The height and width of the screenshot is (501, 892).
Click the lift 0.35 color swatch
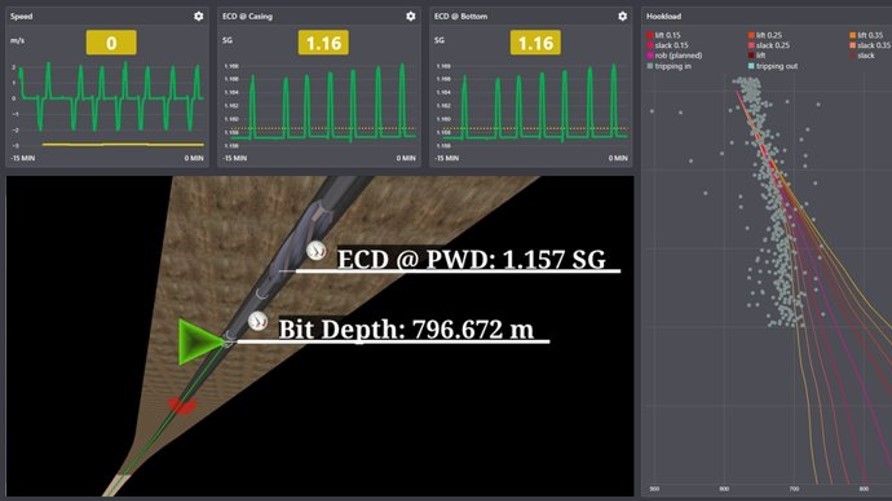click(851, 35)
